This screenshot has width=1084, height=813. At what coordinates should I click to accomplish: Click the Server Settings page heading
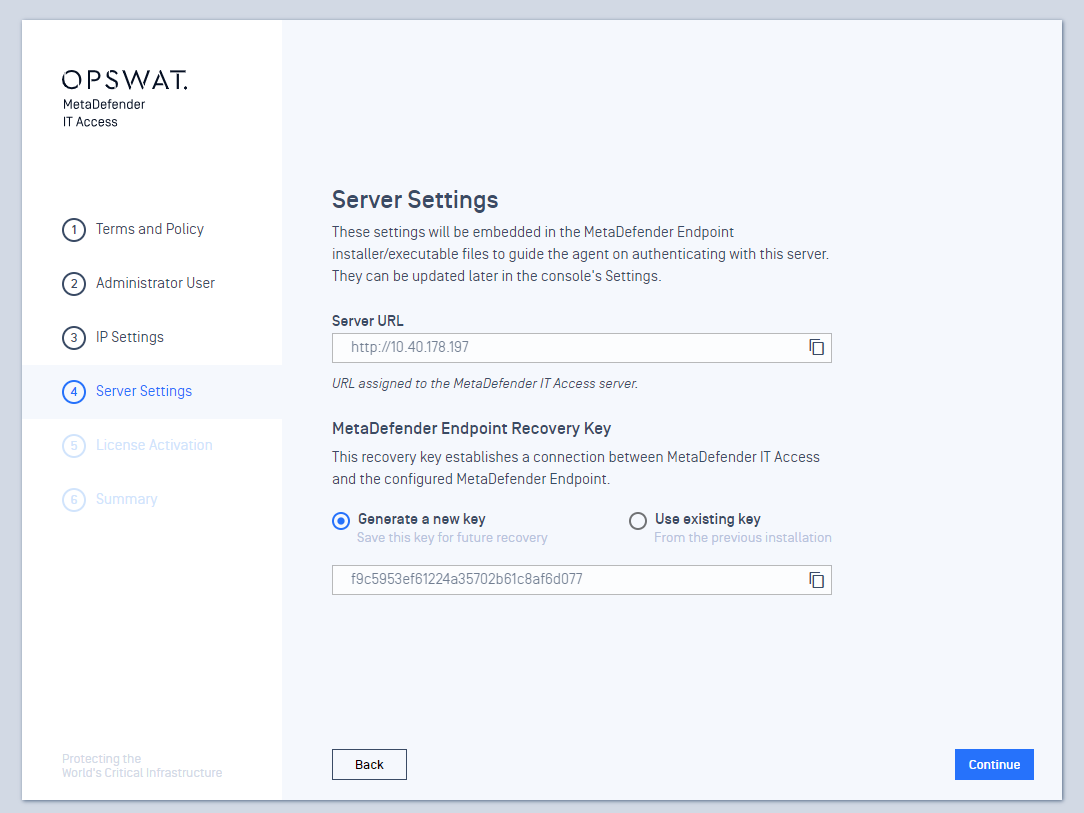[415, 200]
